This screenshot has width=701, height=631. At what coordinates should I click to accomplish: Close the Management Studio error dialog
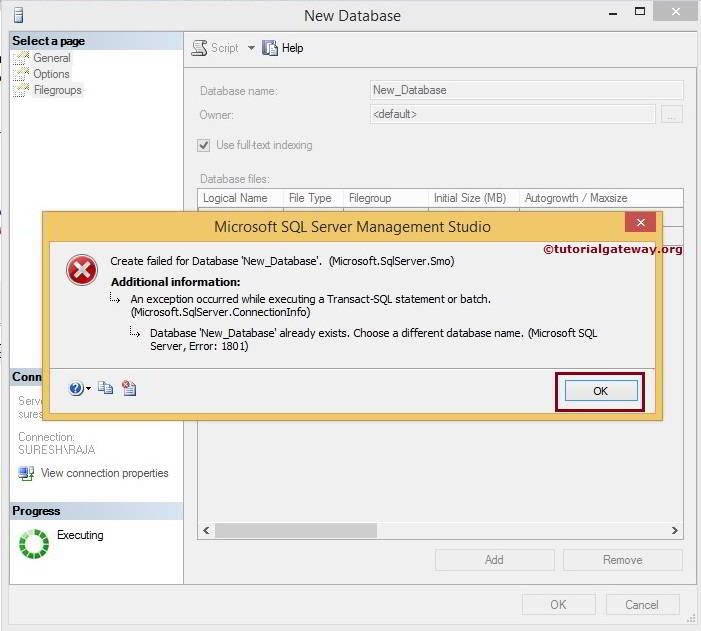pyautogui.click(x=640, y=222)
